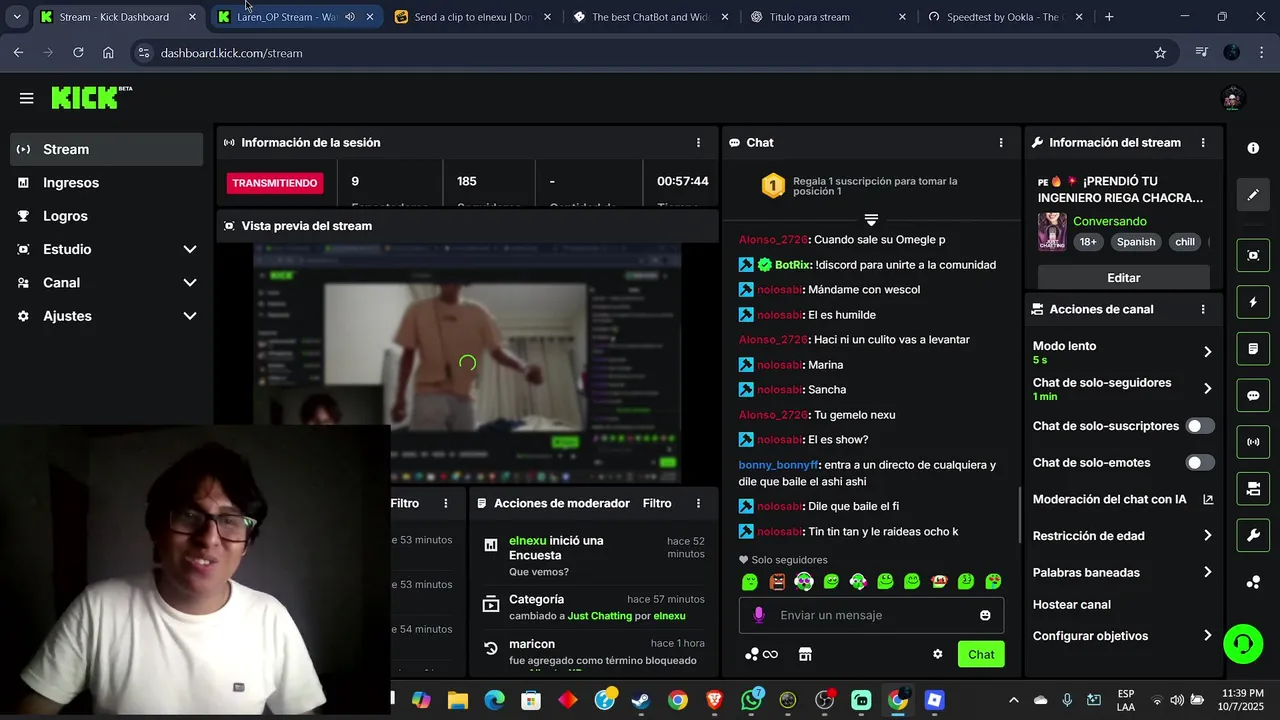
Task: Switch to the Titulo para stream tab
Action: pos(828,17)
